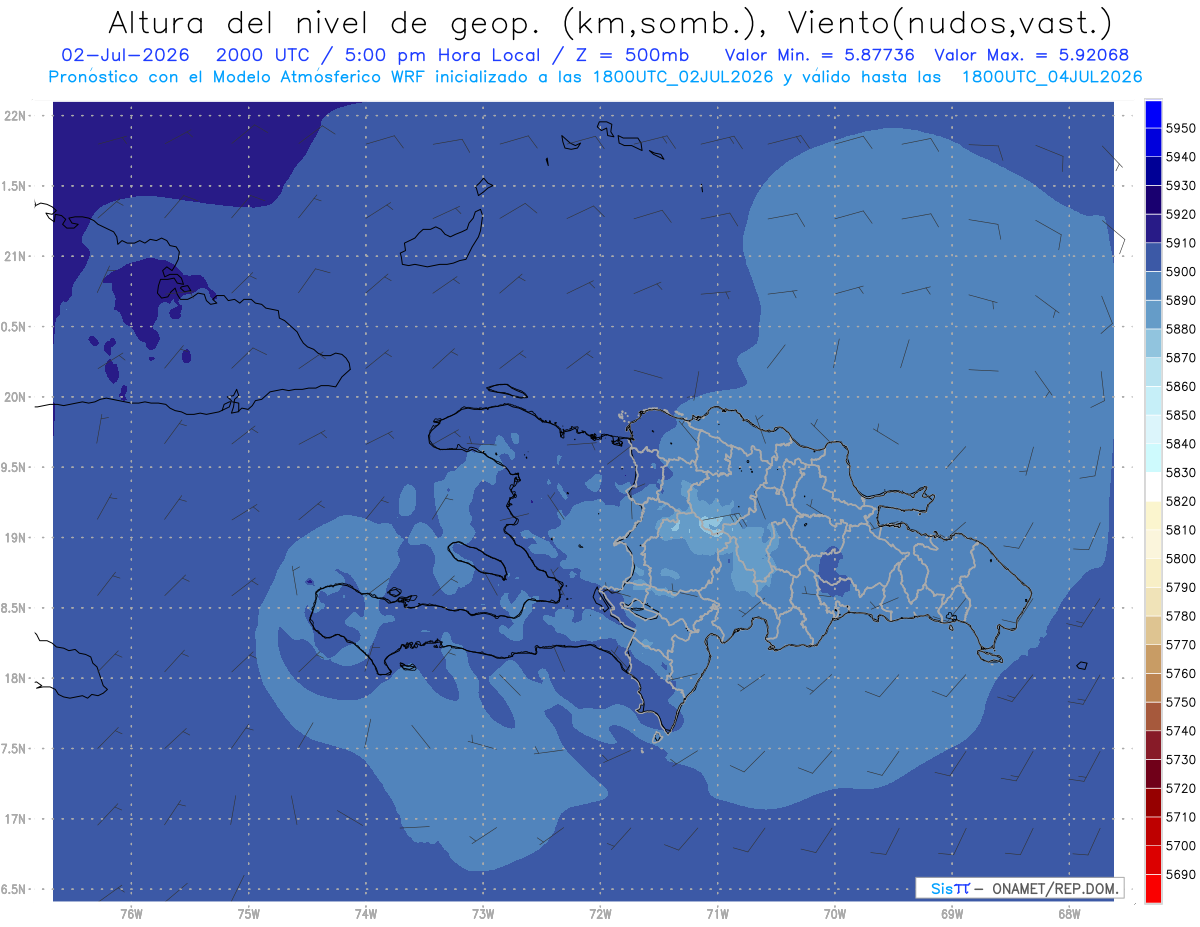Pick the red swatch below 5690
Viewport: 1200px width, 927px height.
pos(1152,888)
